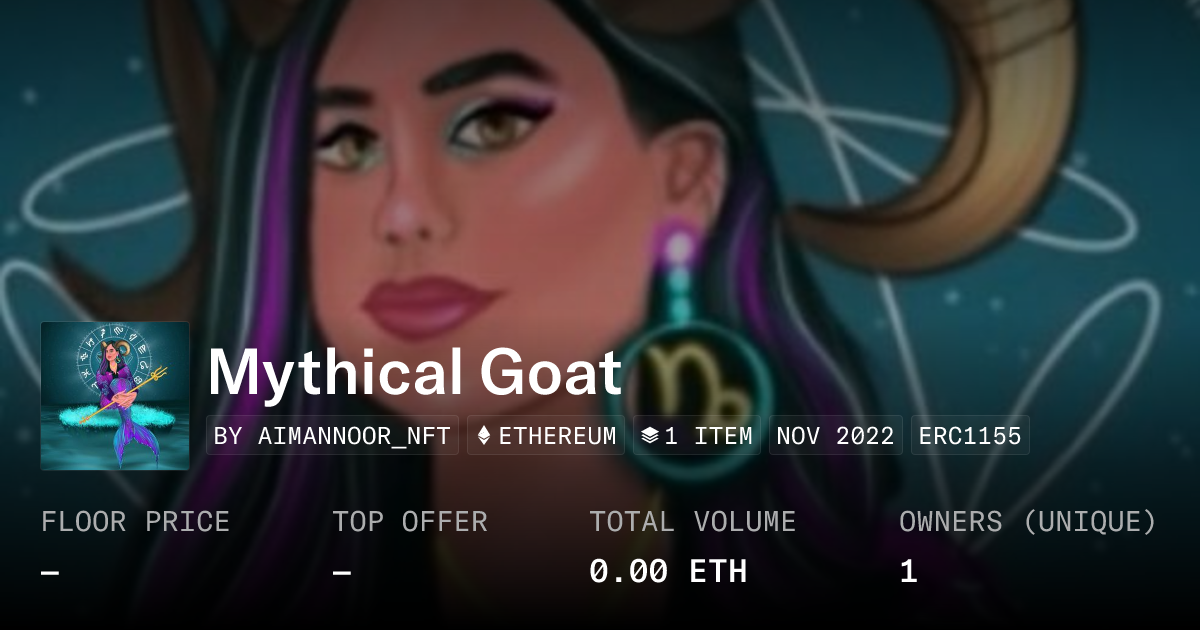Click the unique owners count 1
The height and width of the screenshot is (630, 1200).
coord(908,572)
